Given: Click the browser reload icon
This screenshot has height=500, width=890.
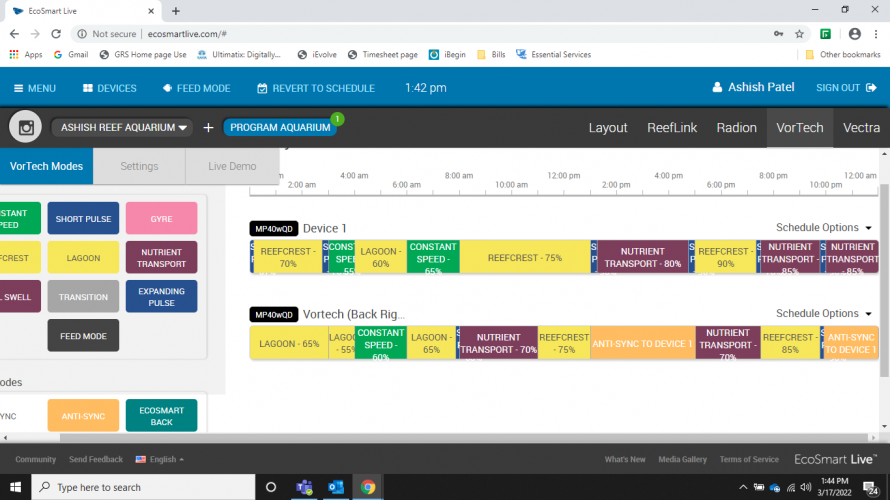Looking at the screenshot, I should pyautogui.click(x=56, y=34).
